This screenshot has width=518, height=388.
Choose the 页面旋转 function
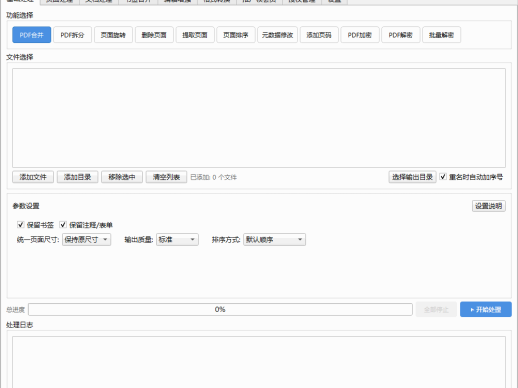(x=113, y=35)
